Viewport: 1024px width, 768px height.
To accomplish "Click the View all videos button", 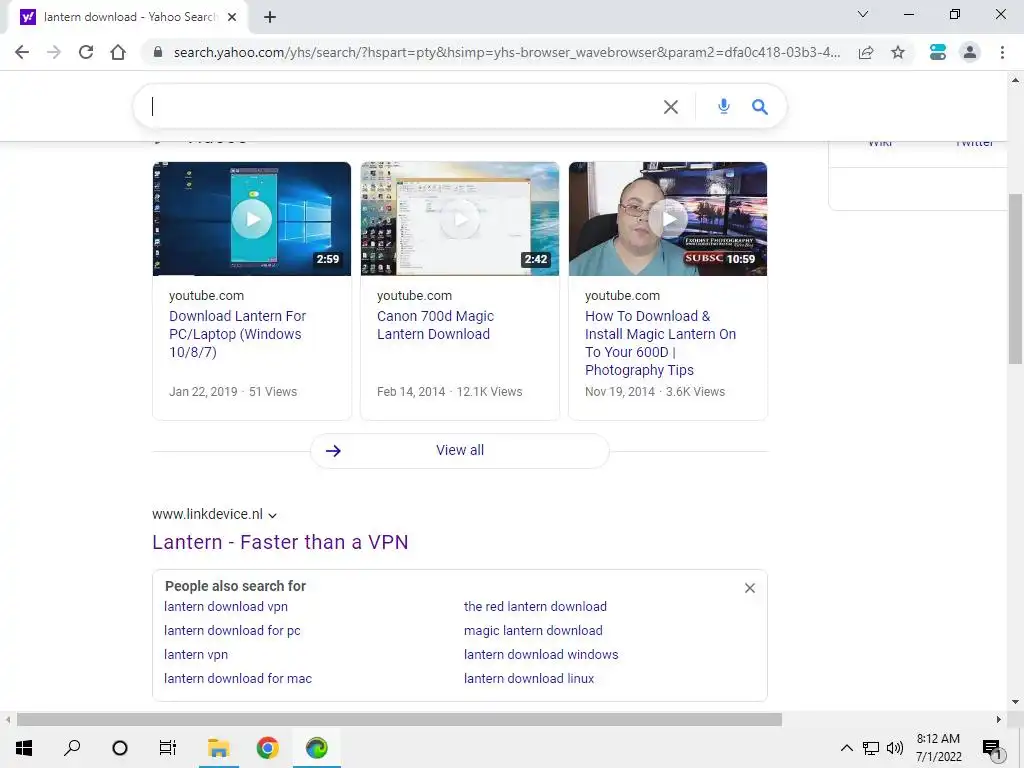I will point(460,451).
